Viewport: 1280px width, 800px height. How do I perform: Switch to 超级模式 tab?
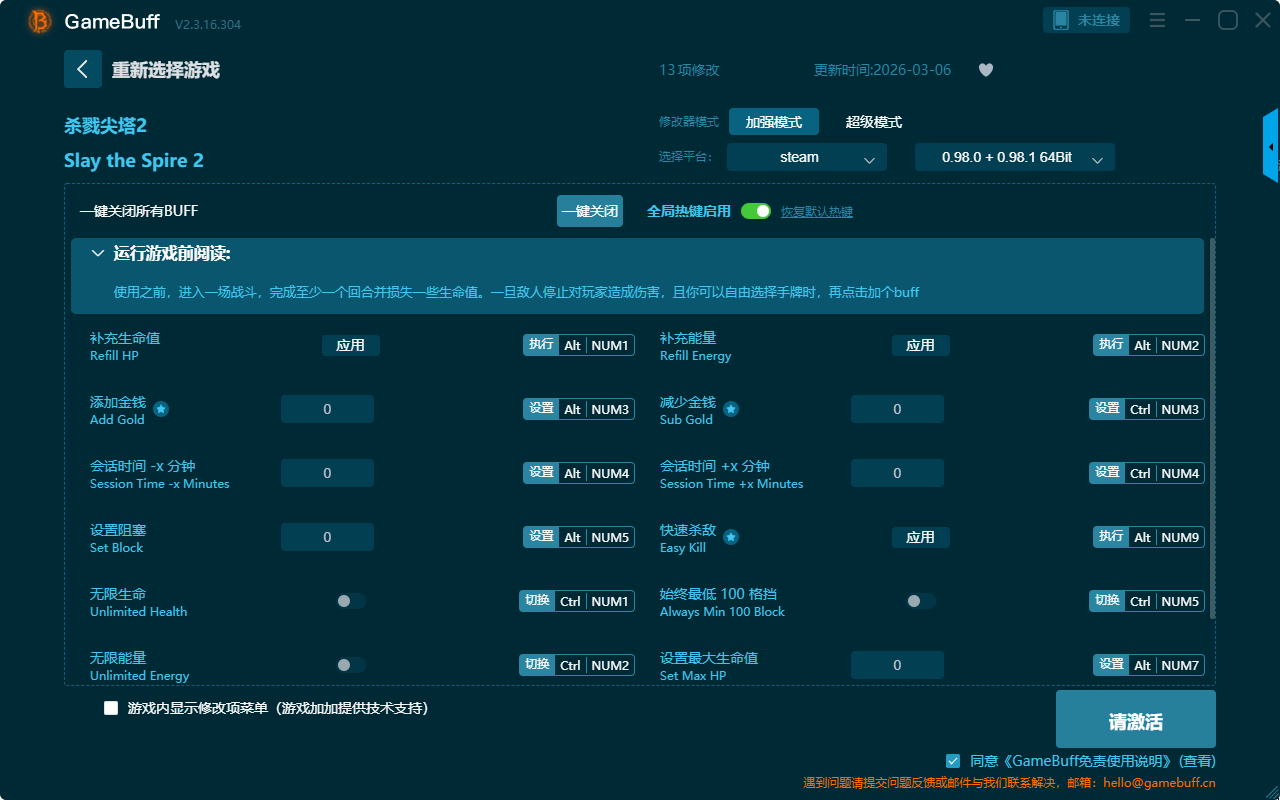873,122
